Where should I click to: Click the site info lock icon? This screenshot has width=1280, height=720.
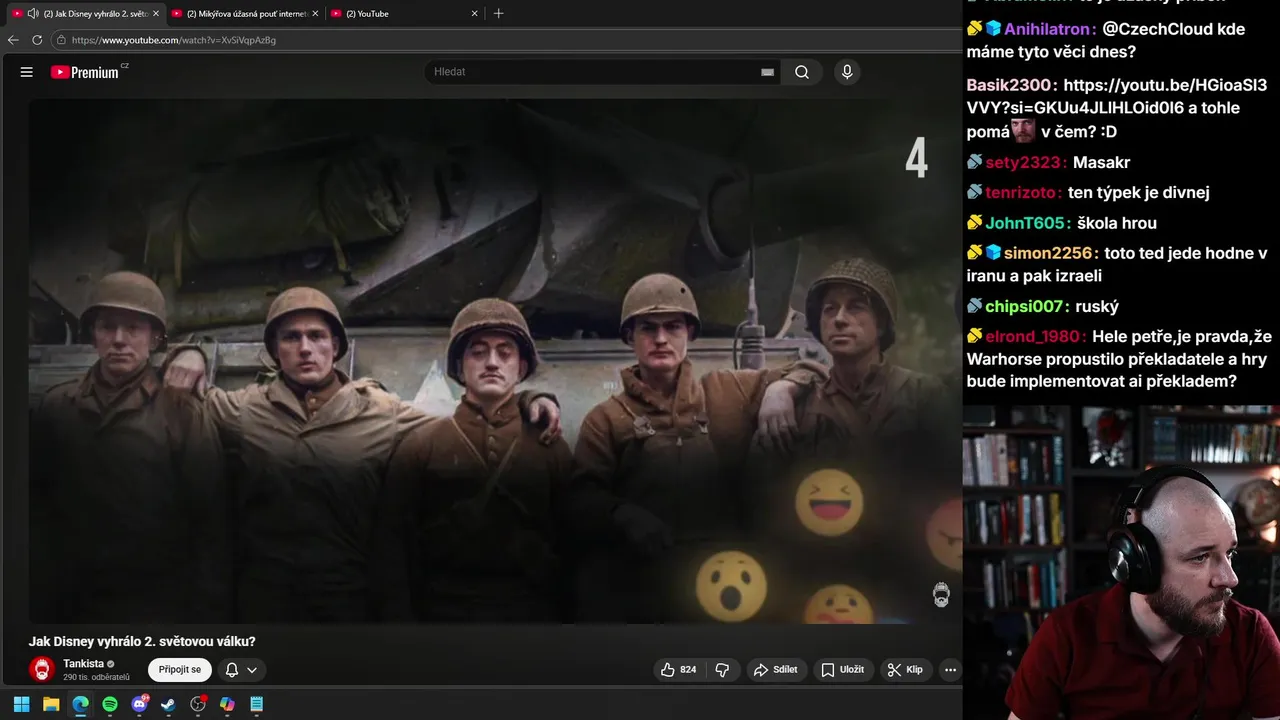click(x=62, y=40)
